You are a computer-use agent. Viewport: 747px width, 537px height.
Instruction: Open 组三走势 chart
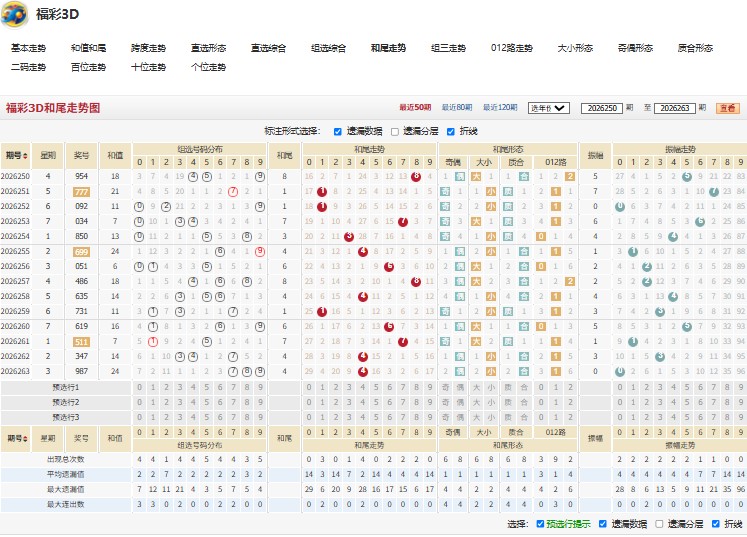pos(449,48)
